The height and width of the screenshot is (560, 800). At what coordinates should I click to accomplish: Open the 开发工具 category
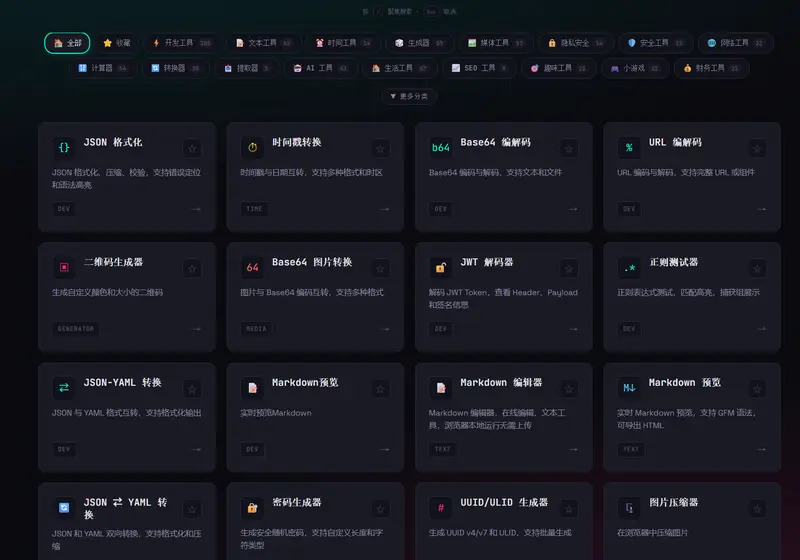click(x=182, y=43)
